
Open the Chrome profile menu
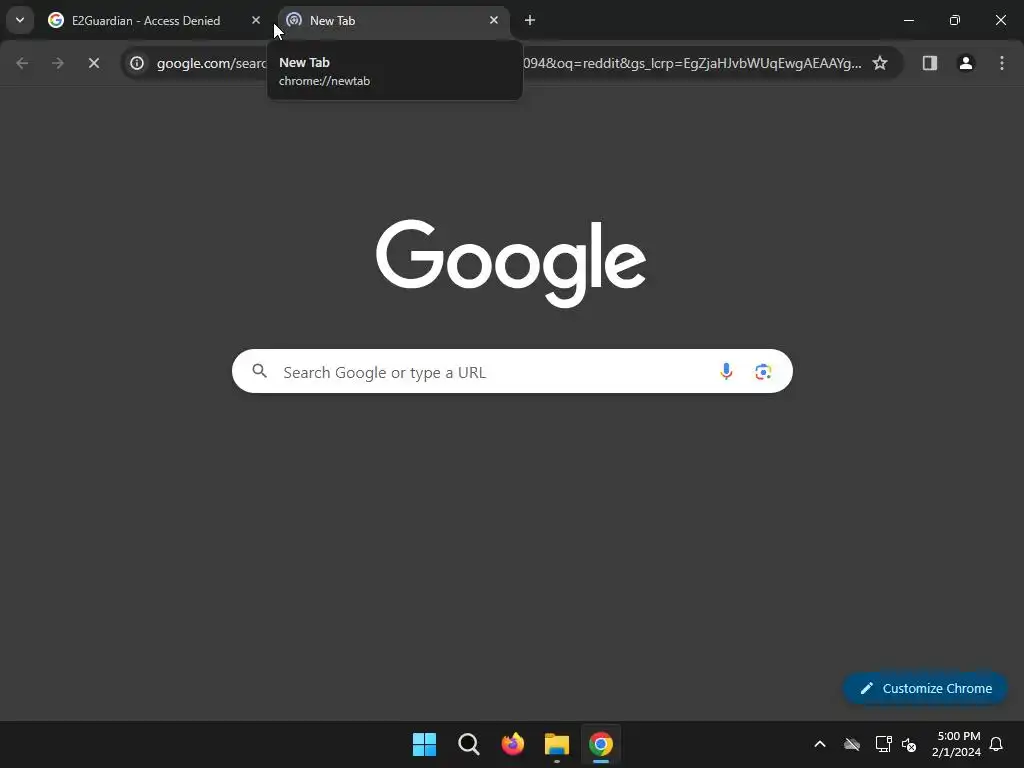point(966,63)
